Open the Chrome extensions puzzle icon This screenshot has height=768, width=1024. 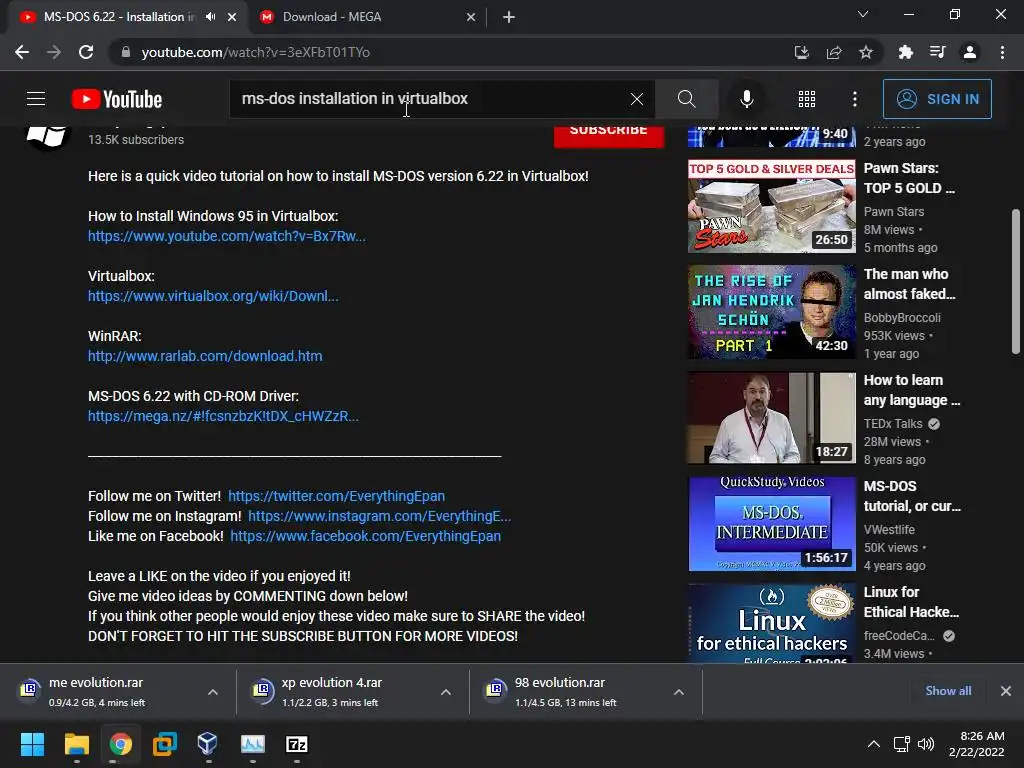905,52
